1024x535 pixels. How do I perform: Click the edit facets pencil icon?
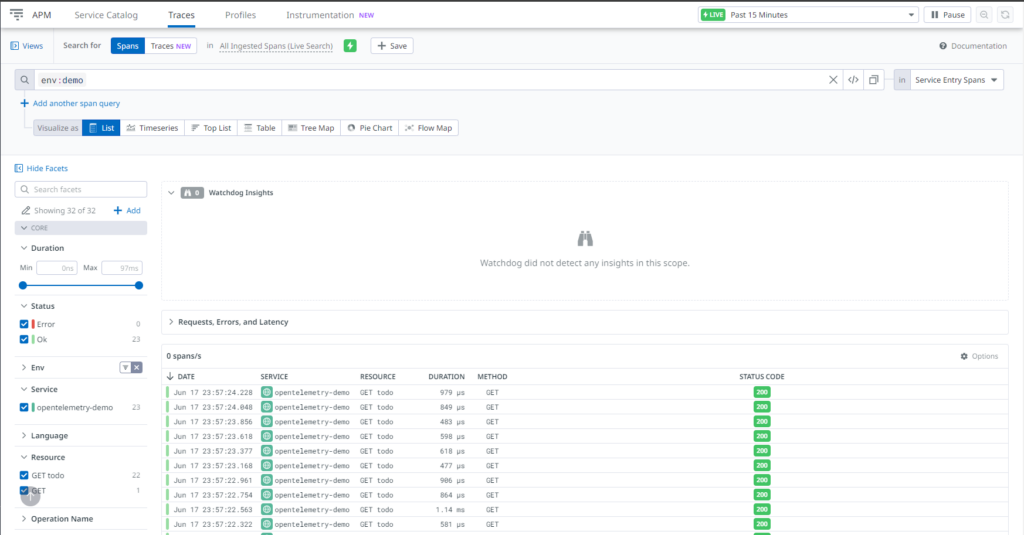(x=25, y=210)
